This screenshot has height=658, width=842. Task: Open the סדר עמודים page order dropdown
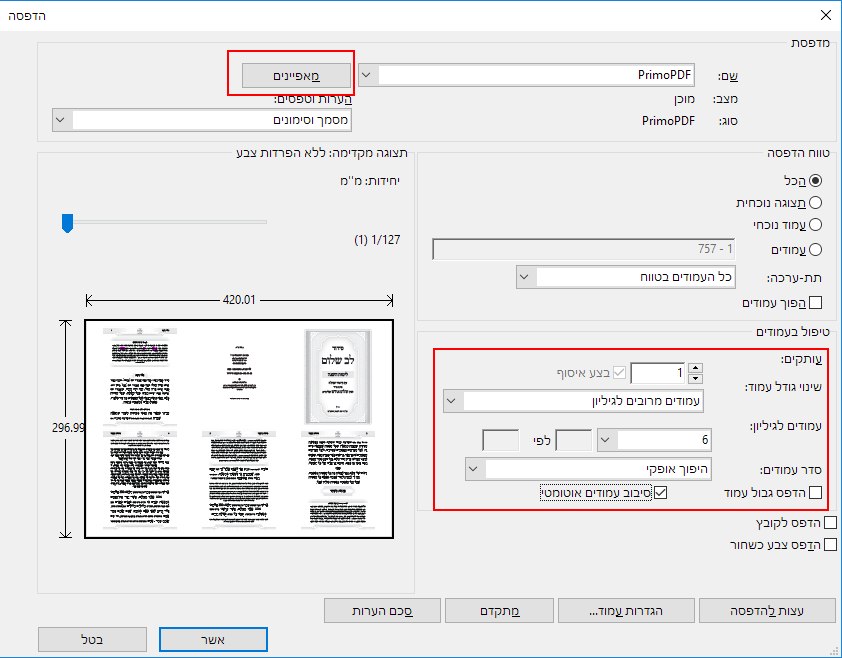click(588, 469)
